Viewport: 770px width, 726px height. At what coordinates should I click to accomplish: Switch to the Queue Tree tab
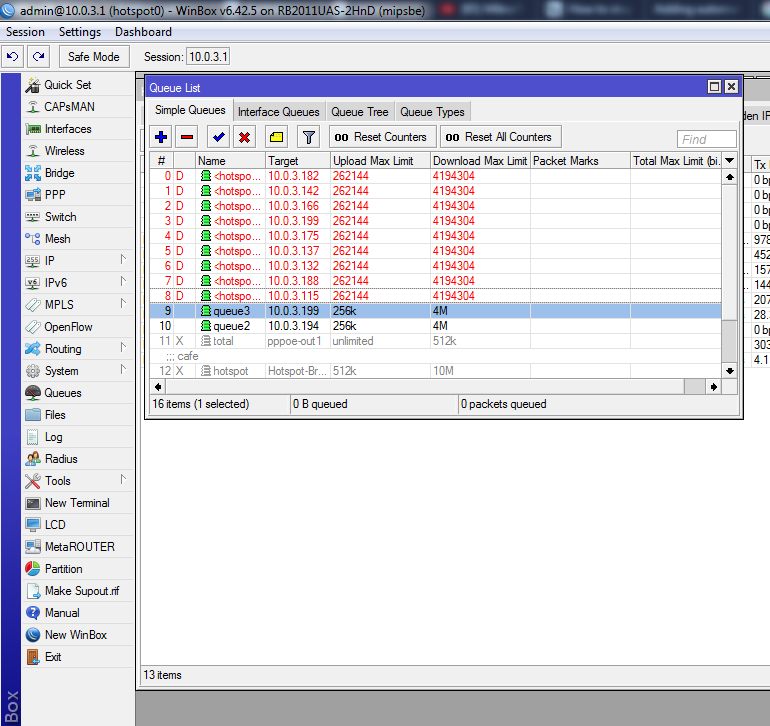click(x=359, y=112)
